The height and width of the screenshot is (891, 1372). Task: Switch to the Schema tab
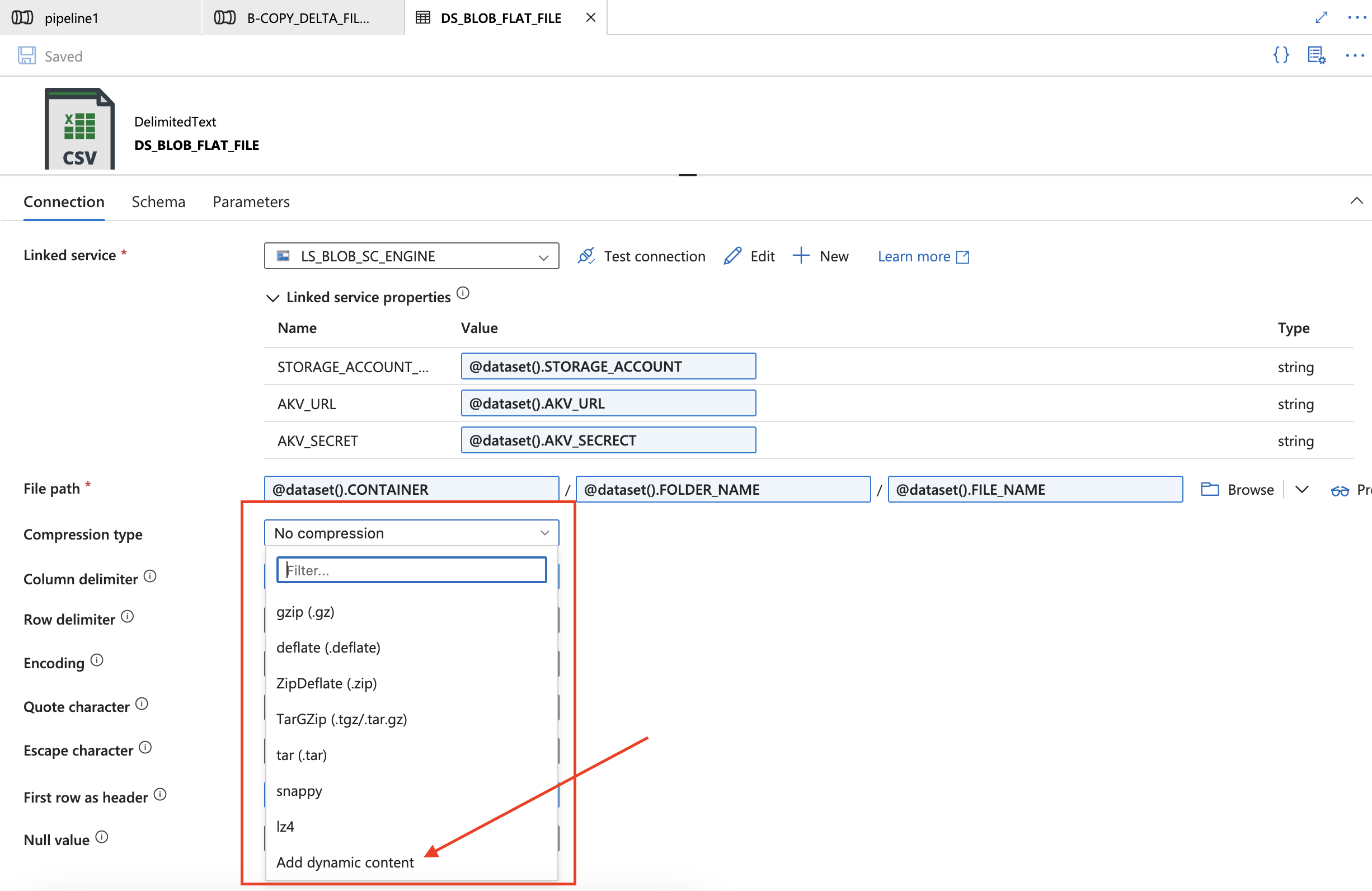[158, 201]
